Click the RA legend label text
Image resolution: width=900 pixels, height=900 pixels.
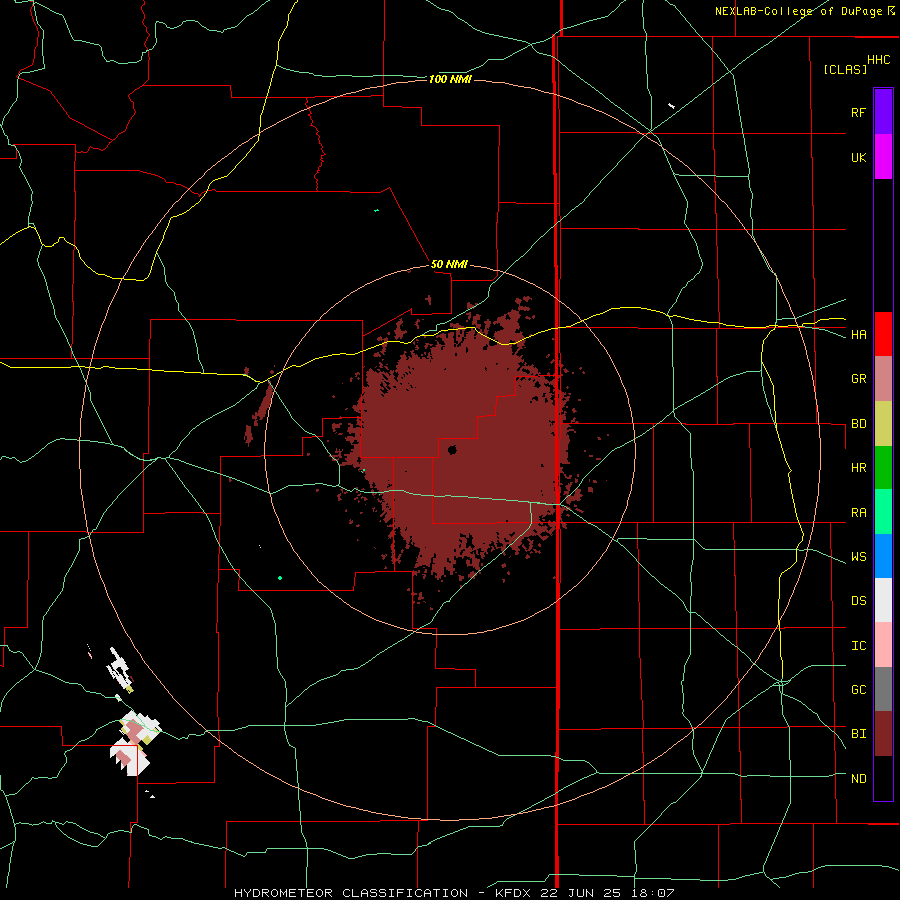pyautogui.click(x=858, y=513)
